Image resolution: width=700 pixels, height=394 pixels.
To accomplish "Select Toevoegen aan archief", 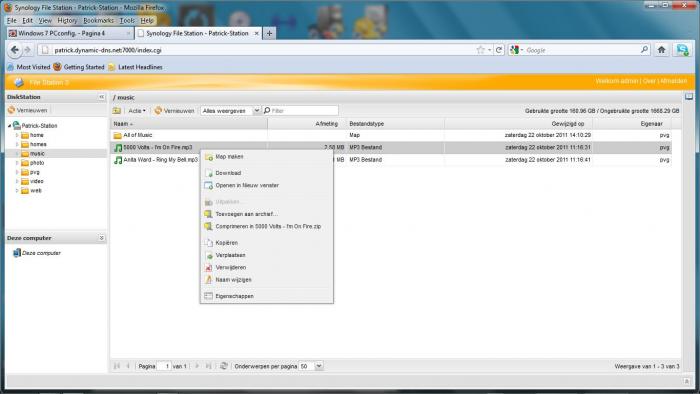I will pyautogui.click(x=267, y=214).
